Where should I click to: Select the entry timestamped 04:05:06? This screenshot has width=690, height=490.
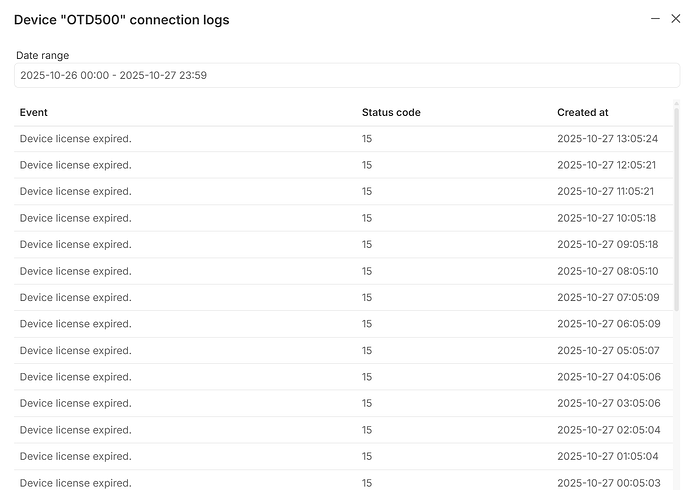pos(345,377)
